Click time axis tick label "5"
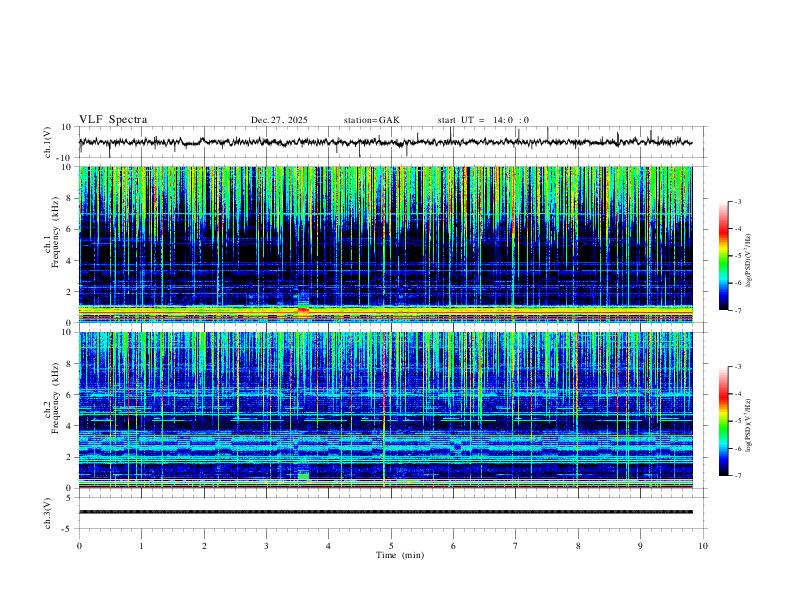 (391, 546)
